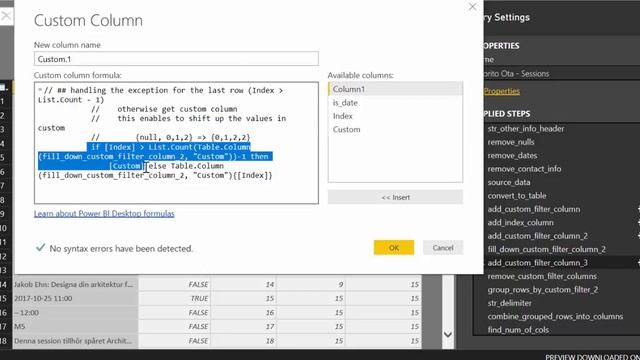Click the index value 17 cell

(x=244, y=327)
